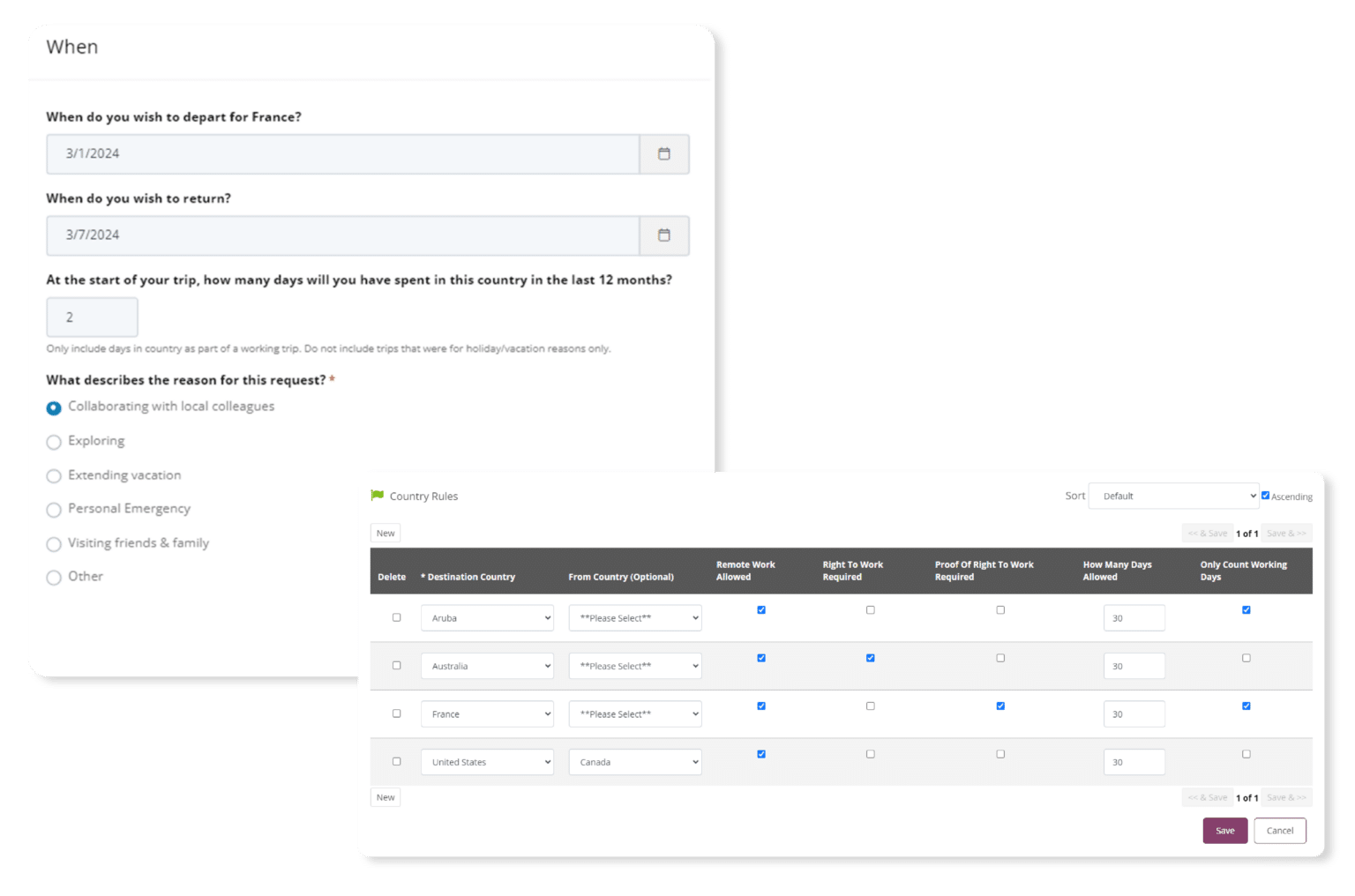Viewport: 1355px width, 896px height.
Task: Open the Sort dropdown showing Default
Action: pyautogui.click(x=1173, y=495)
